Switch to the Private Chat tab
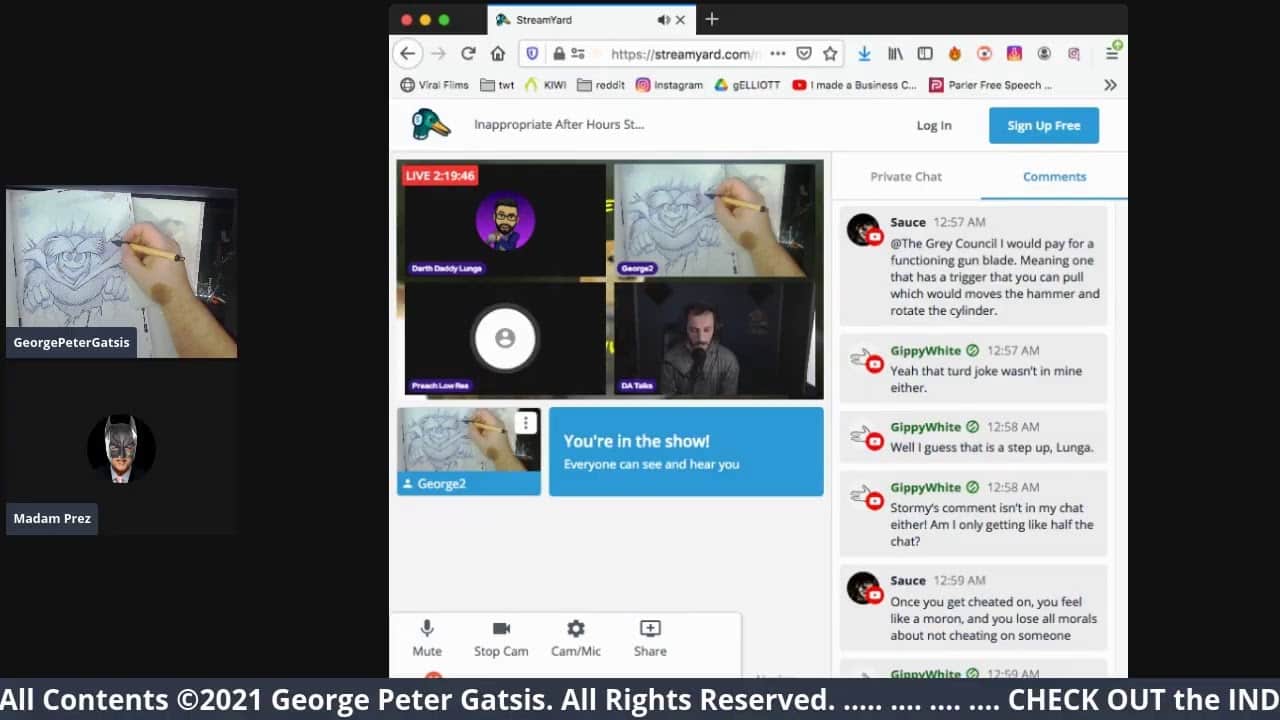 tap(906, 177)
